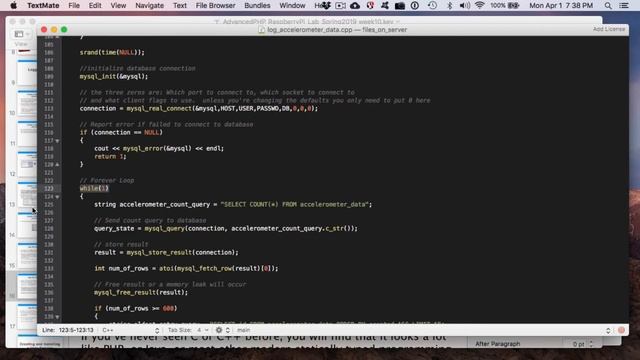Collapse the fold at line 117
The width and height of the screenshot is (640, 360).
58,141
